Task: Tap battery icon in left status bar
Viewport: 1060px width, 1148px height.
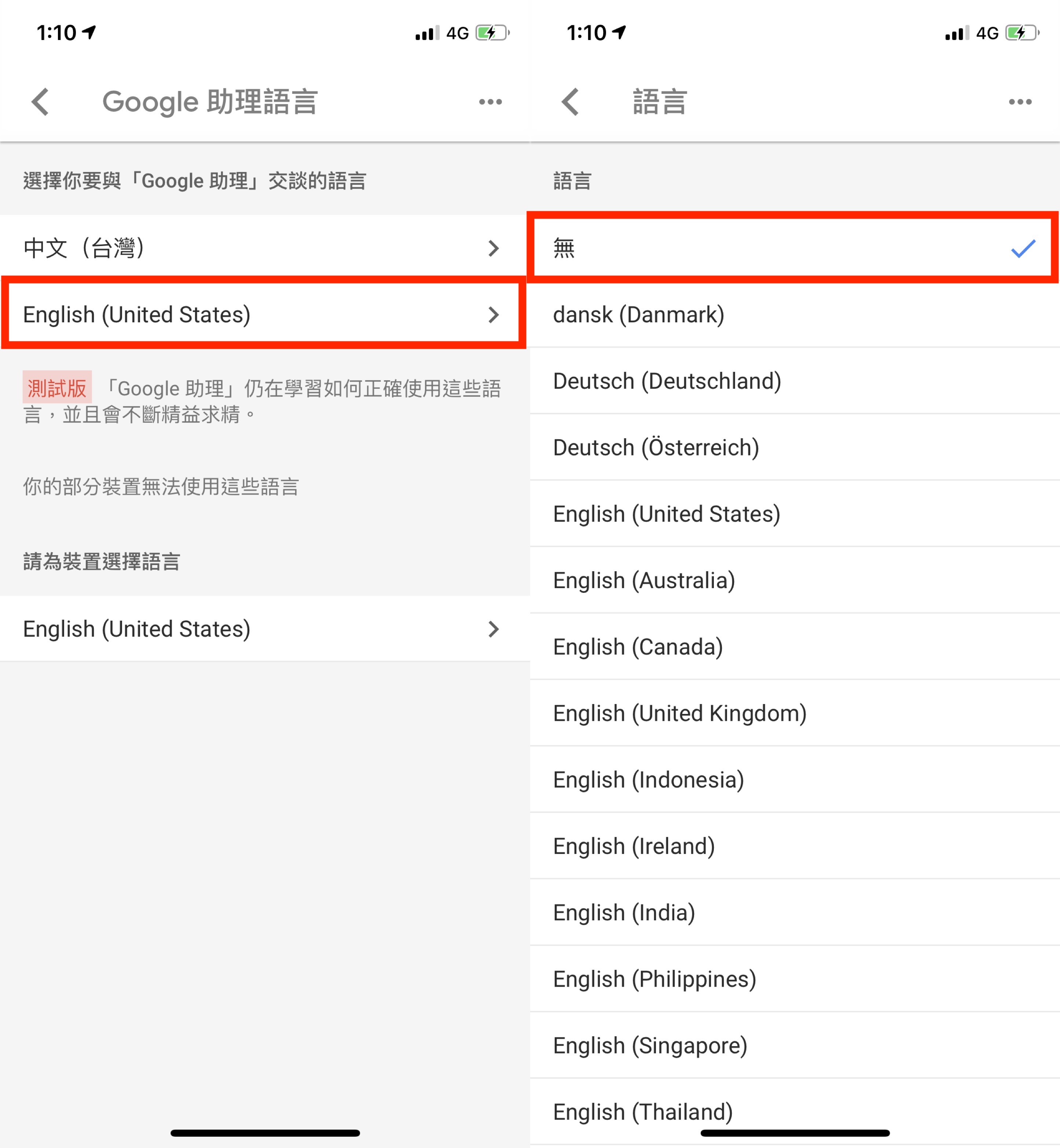Action: (x=492, y=33)
